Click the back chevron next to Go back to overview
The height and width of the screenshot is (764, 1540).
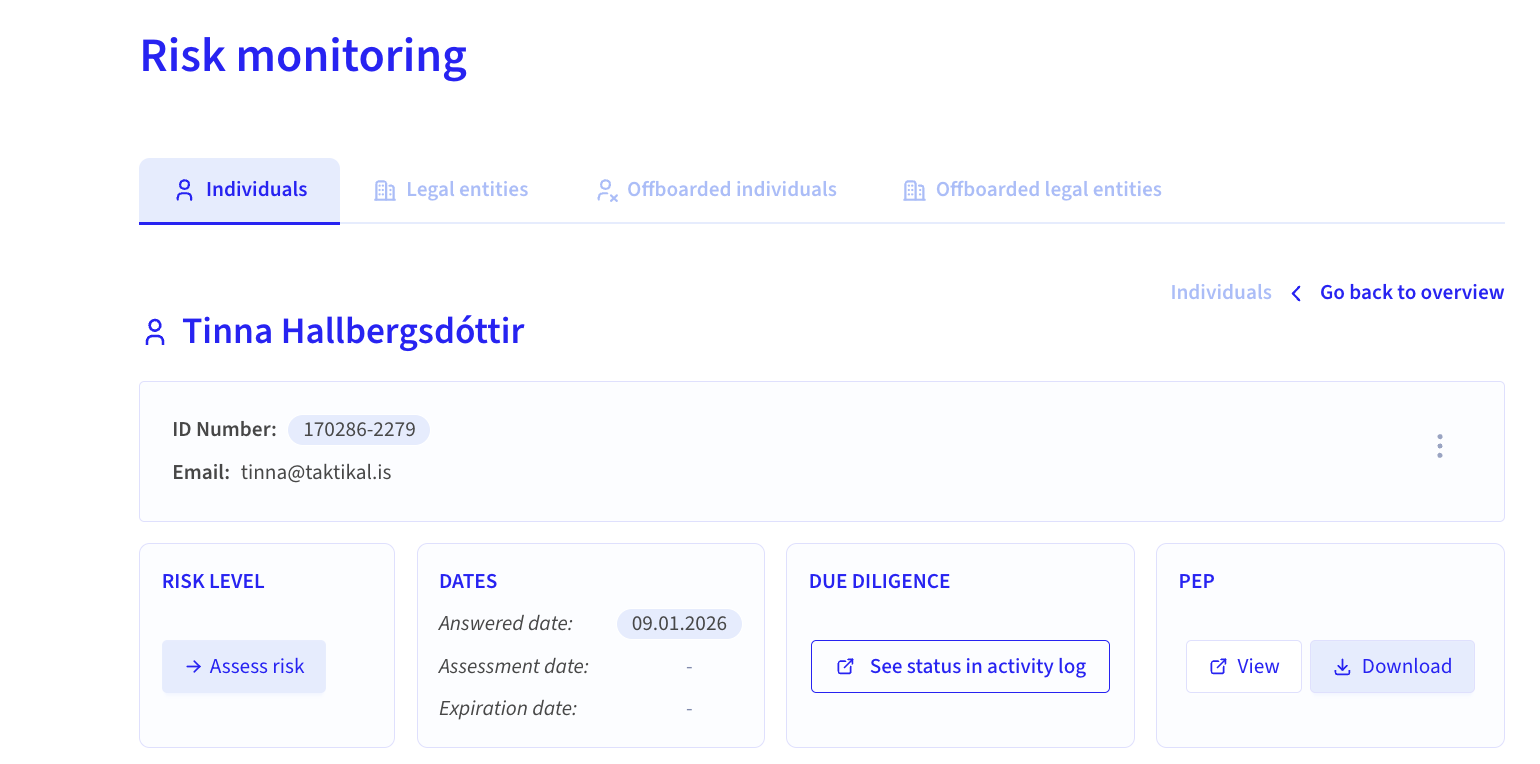[x=1296, y=293]
